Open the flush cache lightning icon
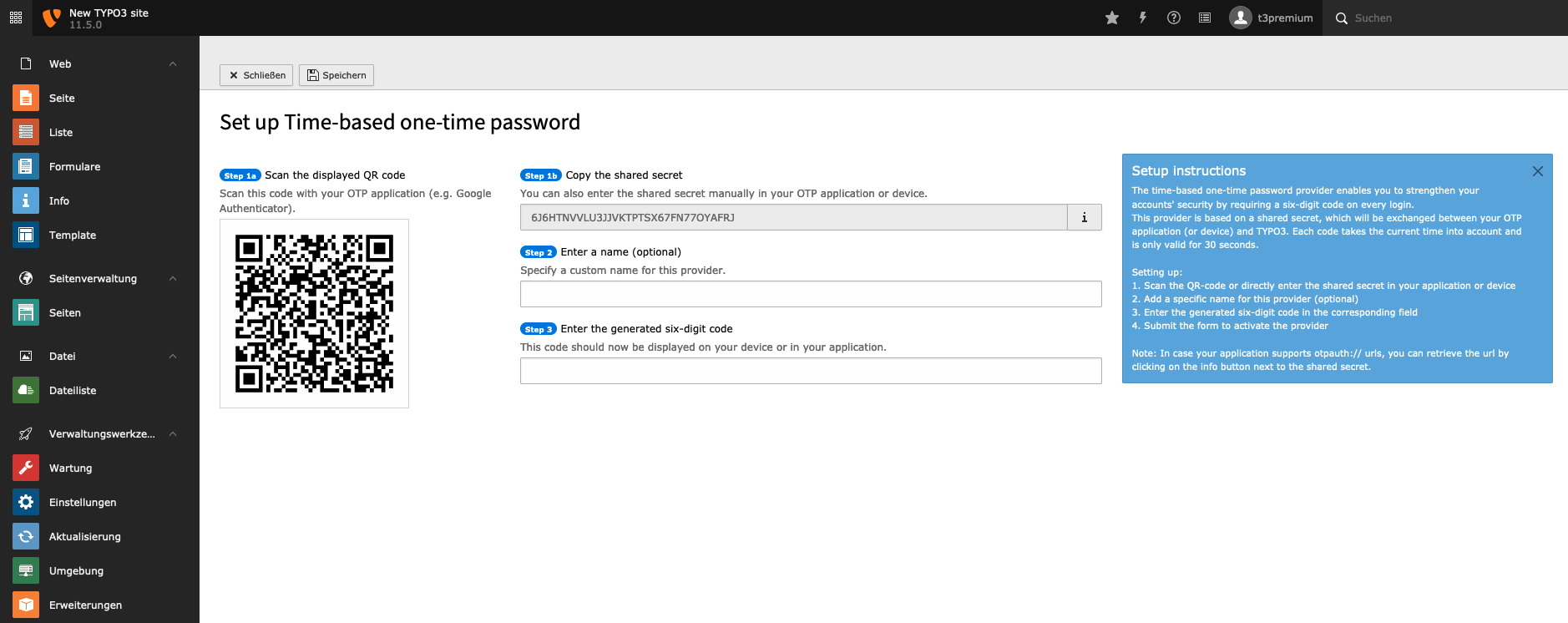The width and height of the screenshot is (1568, 623). click(1143, 18)
